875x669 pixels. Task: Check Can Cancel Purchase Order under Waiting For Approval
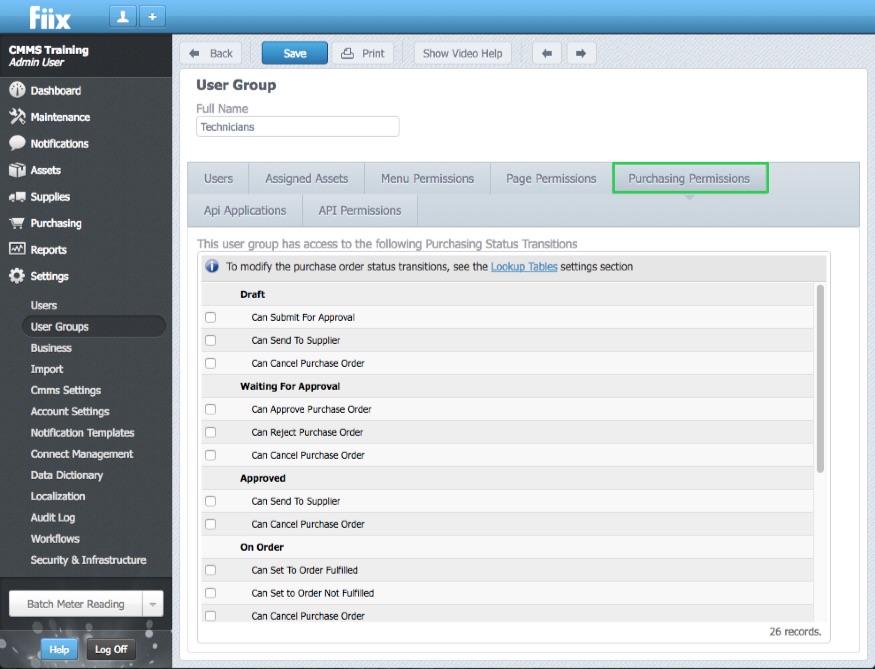[x=210, y=455]
